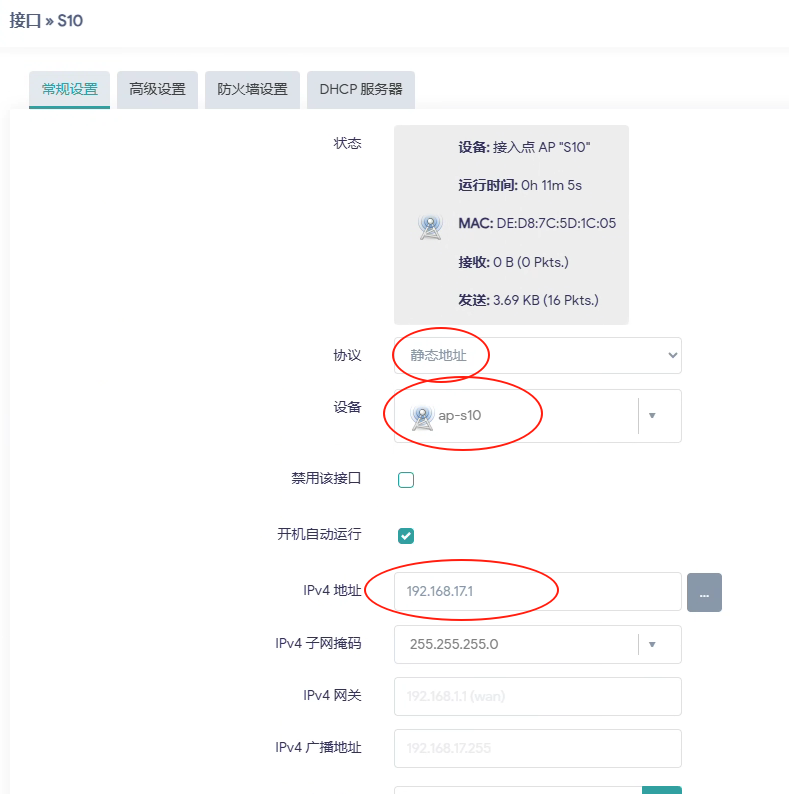The width and height of the screenshot is (789, 794).
Task: Open the 防火墙设置 tab
Action: pyautogui.click(x=252, y=89)
